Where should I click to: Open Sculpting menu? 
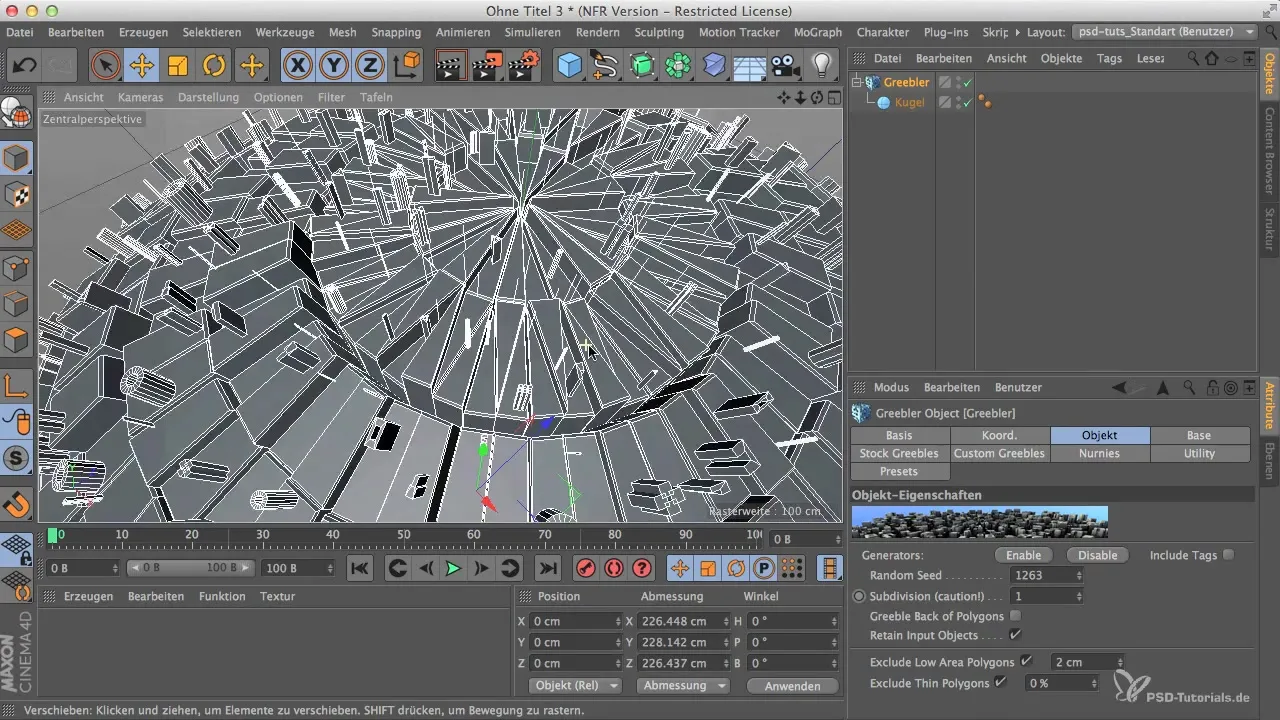(659, 32)
